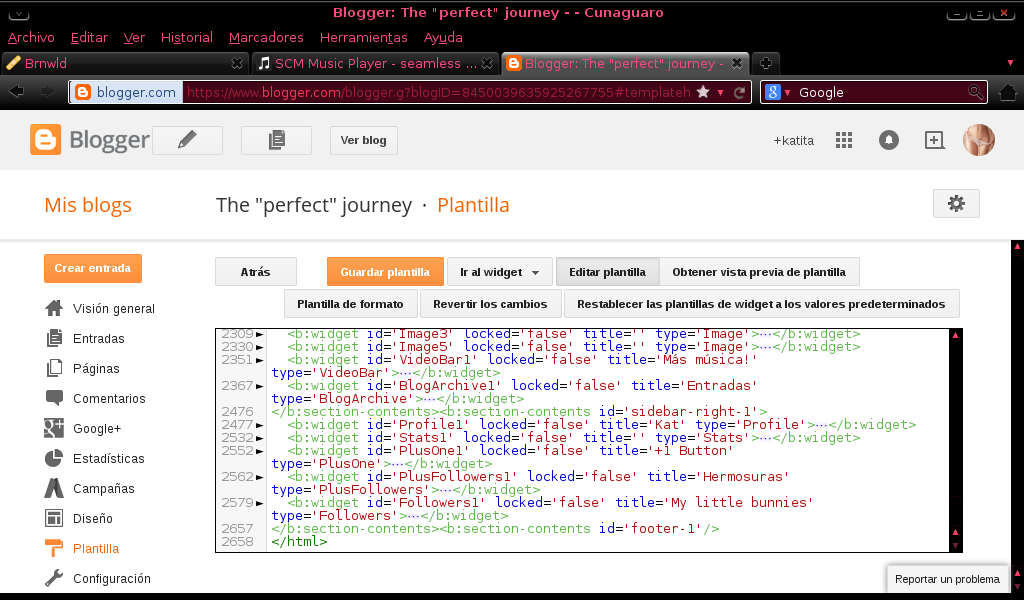Image resolution: width=1024 pixels, height=600 pixels.
Task: Open the tab list dropdown arrow
Action: [x=1010, y=63]
